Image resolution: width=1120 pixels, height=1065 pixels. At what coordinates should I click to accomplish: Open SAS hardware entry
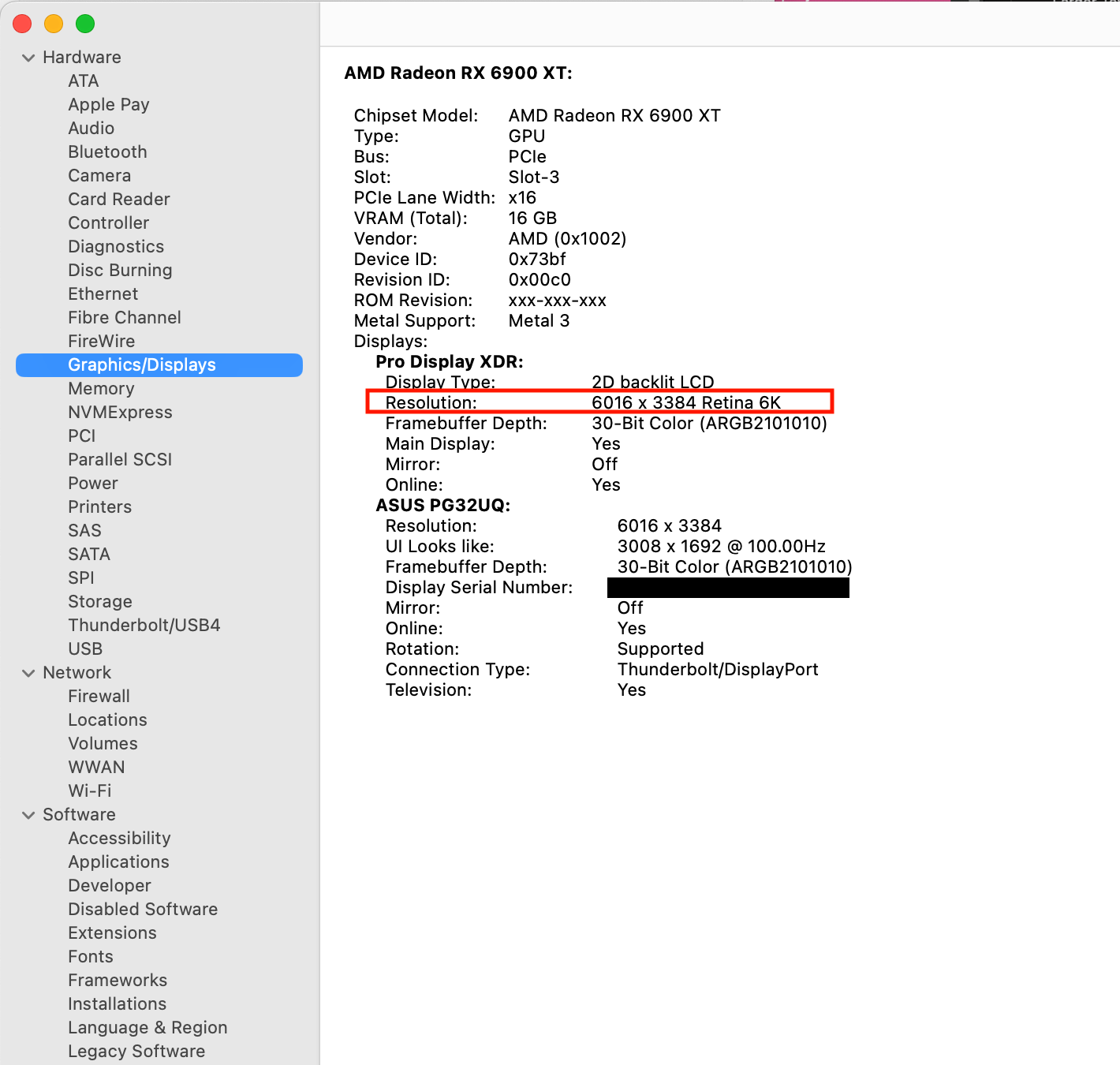tap(84, 531)
